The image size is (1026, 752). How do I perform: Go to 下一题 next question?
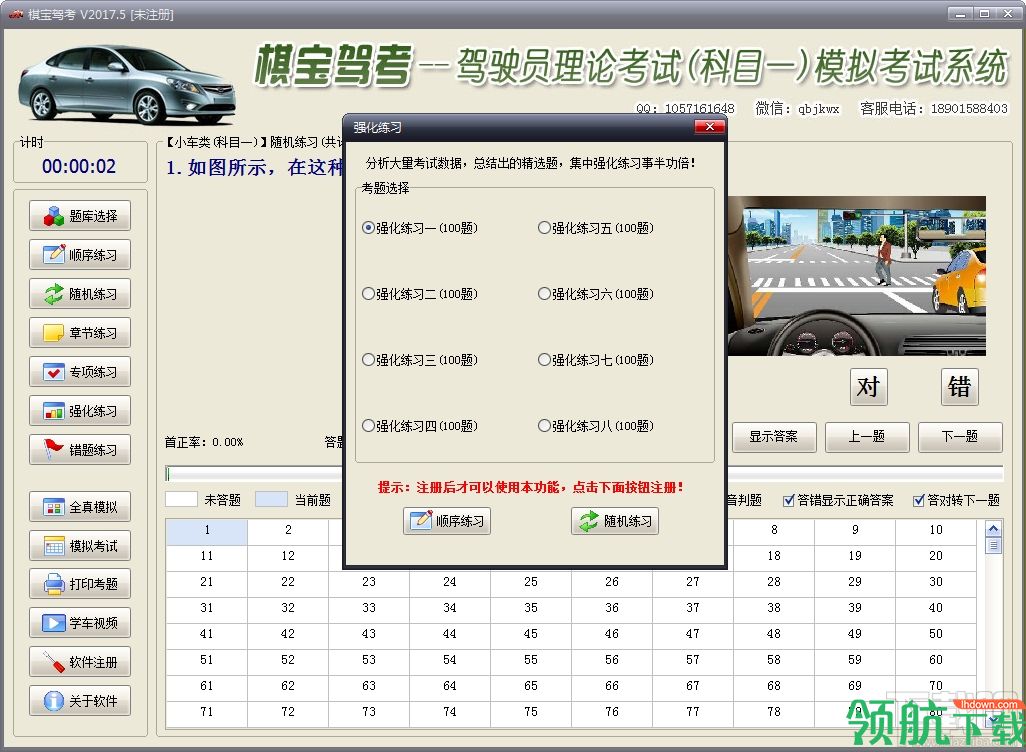pyautogui.click(x=960, y=437)
